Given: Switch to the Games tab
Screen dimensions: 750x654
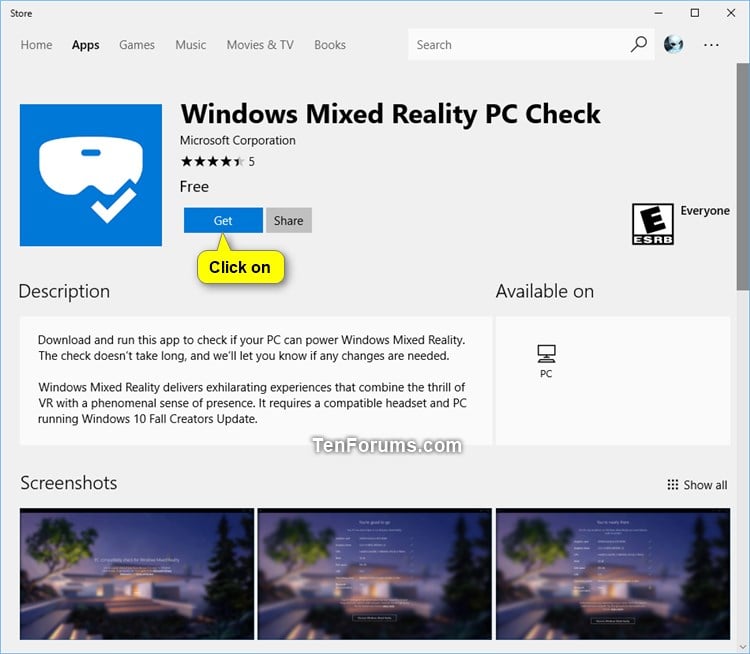Looking at the screenshot, I should click(x=137, y=45).
